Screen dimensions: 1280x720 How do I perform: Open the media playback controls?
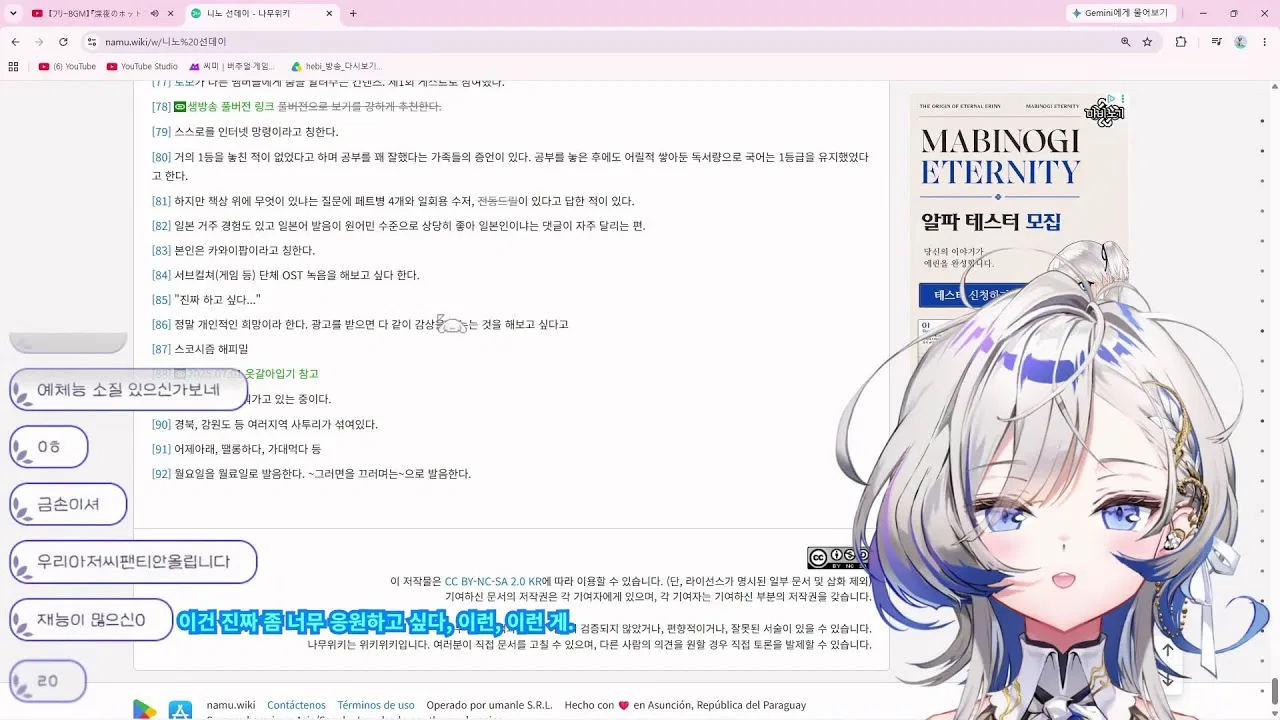(1217, 42)
